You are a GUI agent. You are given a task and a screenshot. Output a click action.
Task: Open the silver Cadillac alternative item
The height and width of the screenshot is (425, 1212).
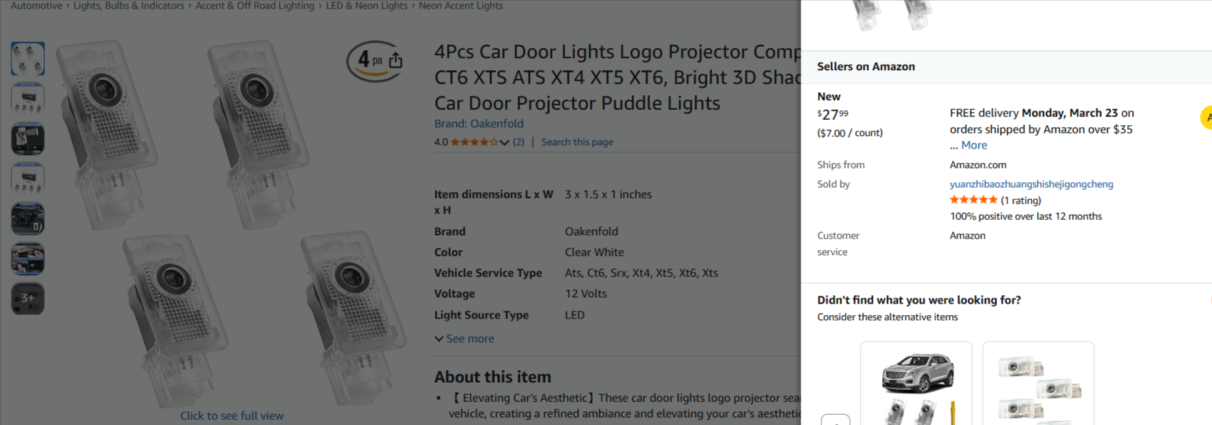coord(916,385)
